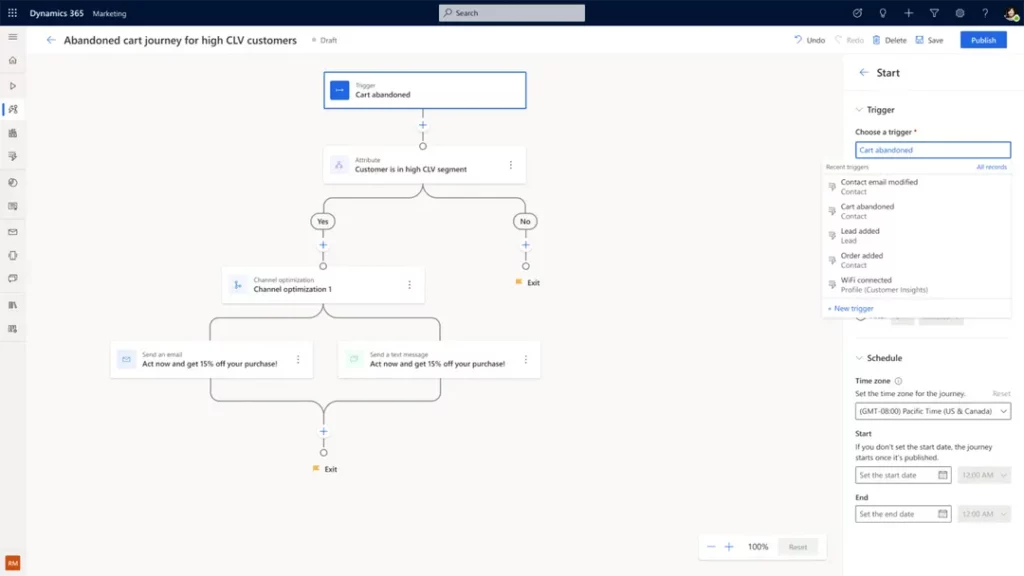
Task: Open Help via the question mark icon
Action: point(983,13)
